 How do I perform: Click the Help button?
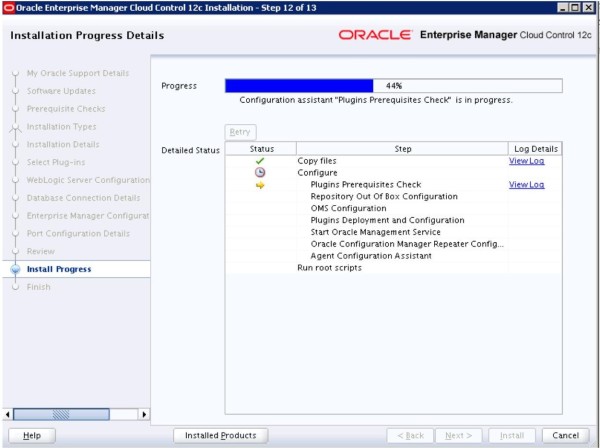pos(32,435)
